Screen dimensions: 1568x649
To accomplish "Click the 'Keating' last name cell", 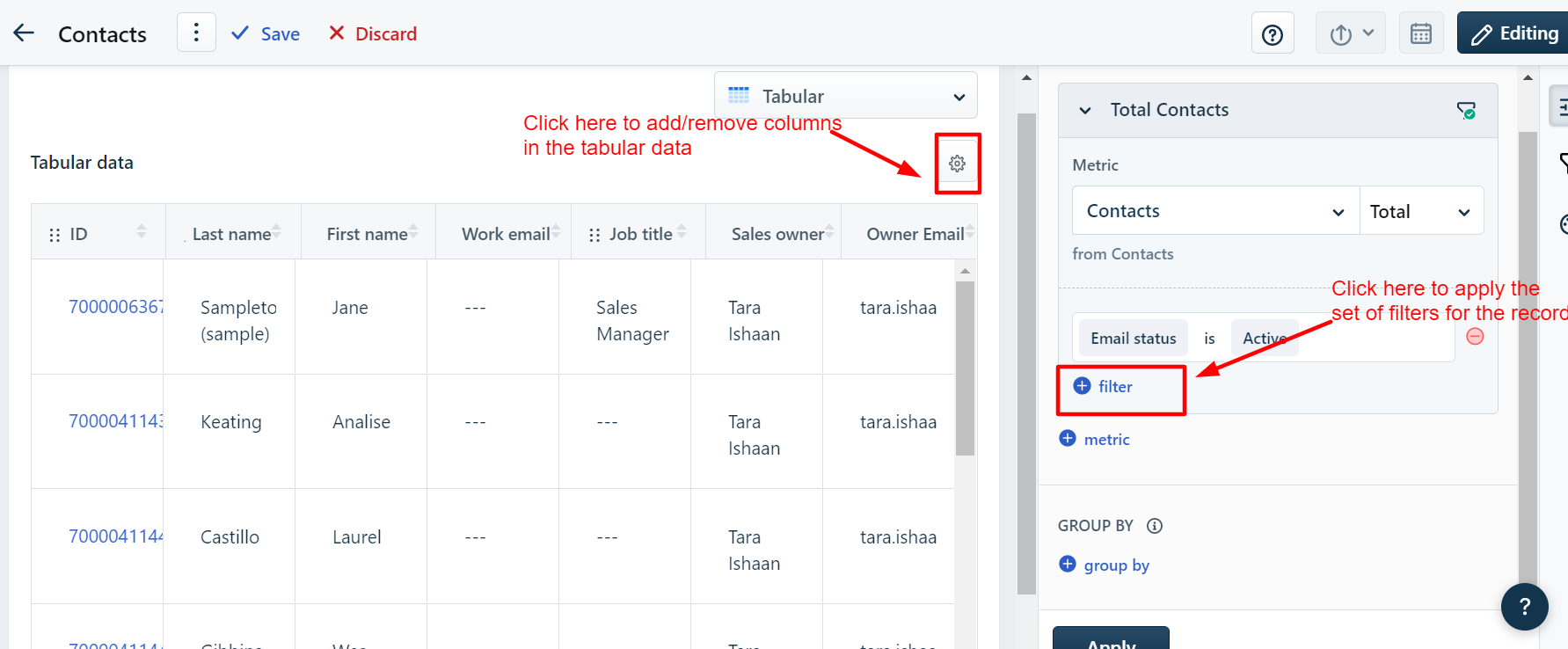I will pos(231,422).
